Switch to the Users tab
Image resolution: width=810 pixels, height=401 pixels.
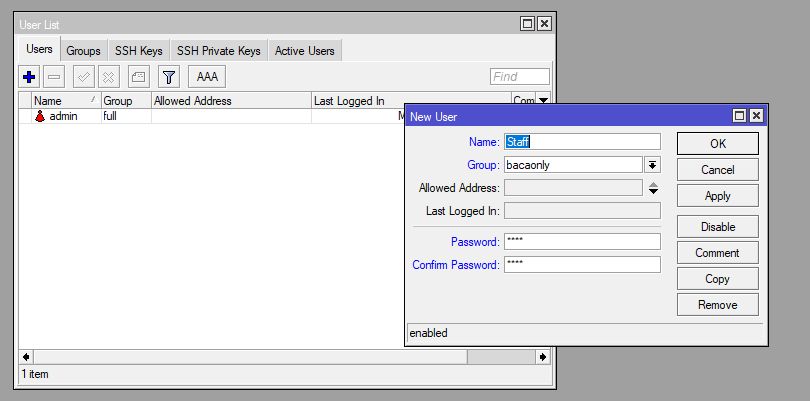coord(39,50)
